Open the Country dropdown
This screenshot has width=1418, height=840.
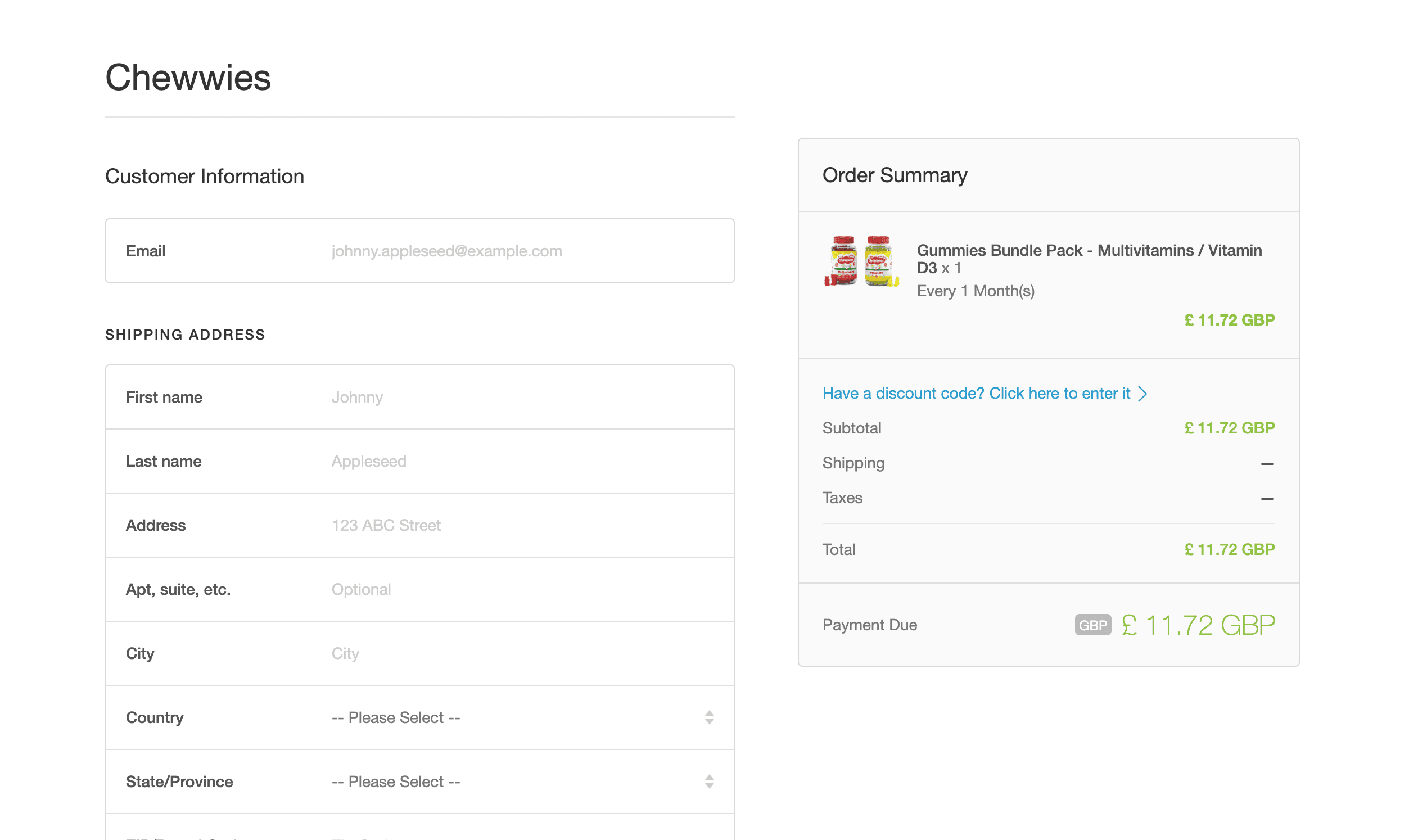(419, 717)
